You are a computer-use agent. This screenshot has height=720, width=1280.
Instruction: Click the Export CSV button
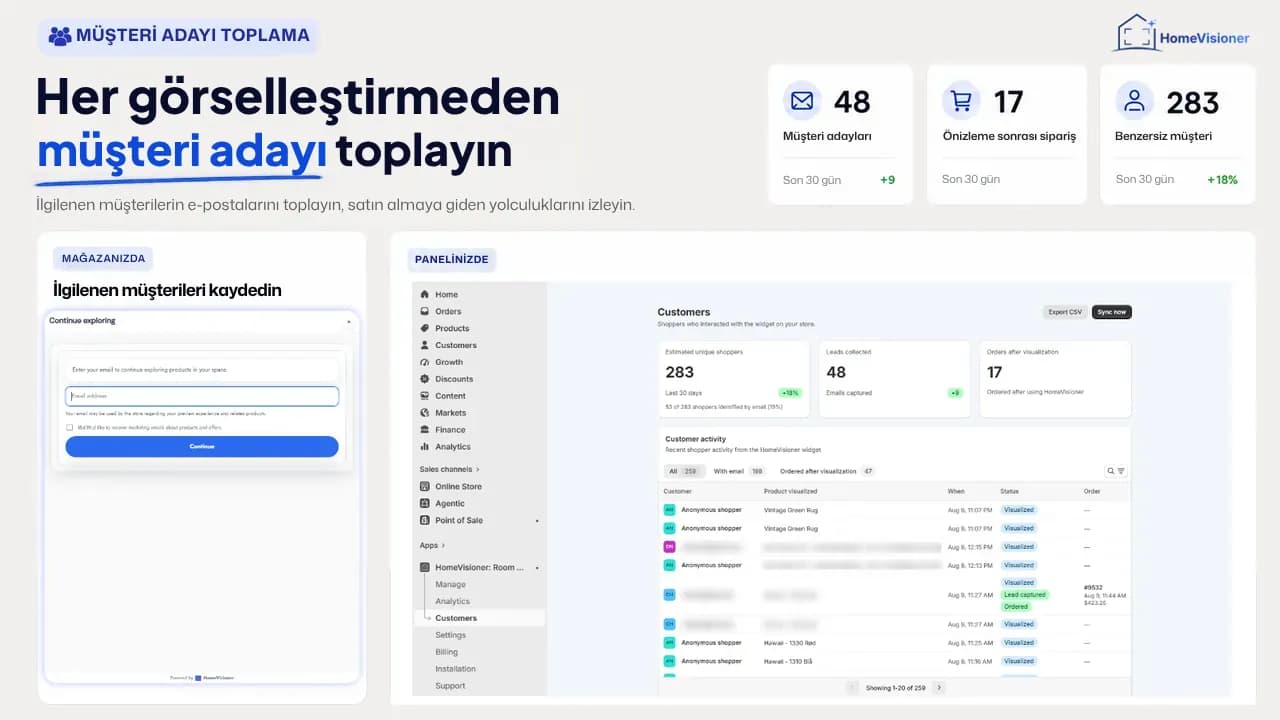[1065, 312]
